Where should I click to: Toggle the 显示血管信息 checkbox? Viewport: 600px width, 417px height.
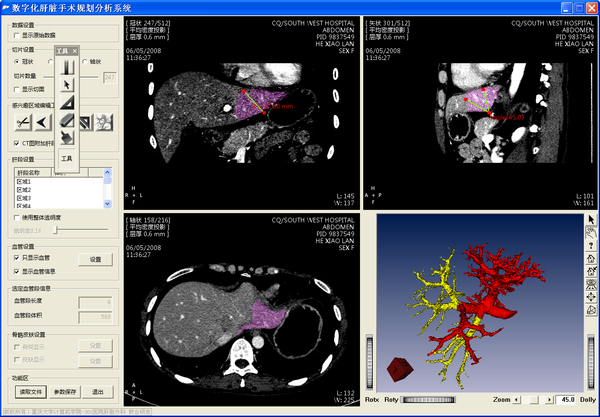pos(17,270)
